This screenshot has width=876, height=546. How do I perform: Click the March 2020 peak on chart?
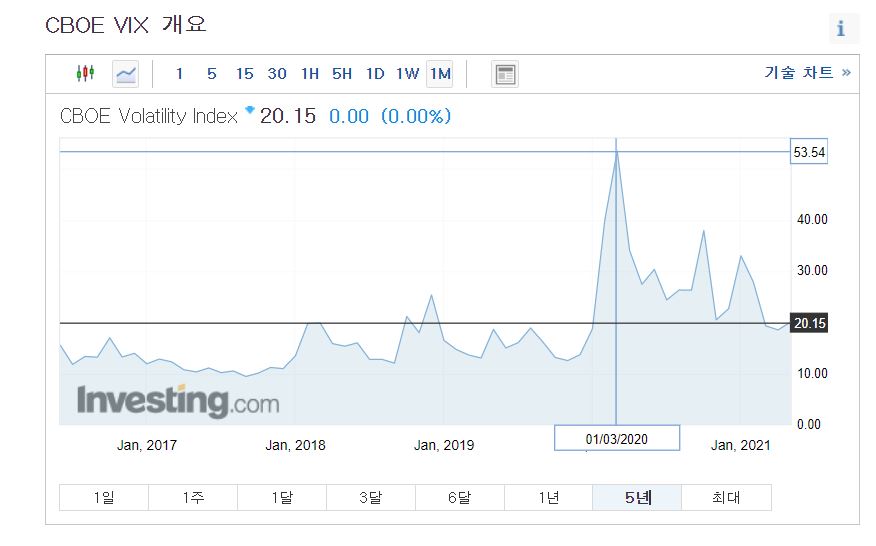616,151
